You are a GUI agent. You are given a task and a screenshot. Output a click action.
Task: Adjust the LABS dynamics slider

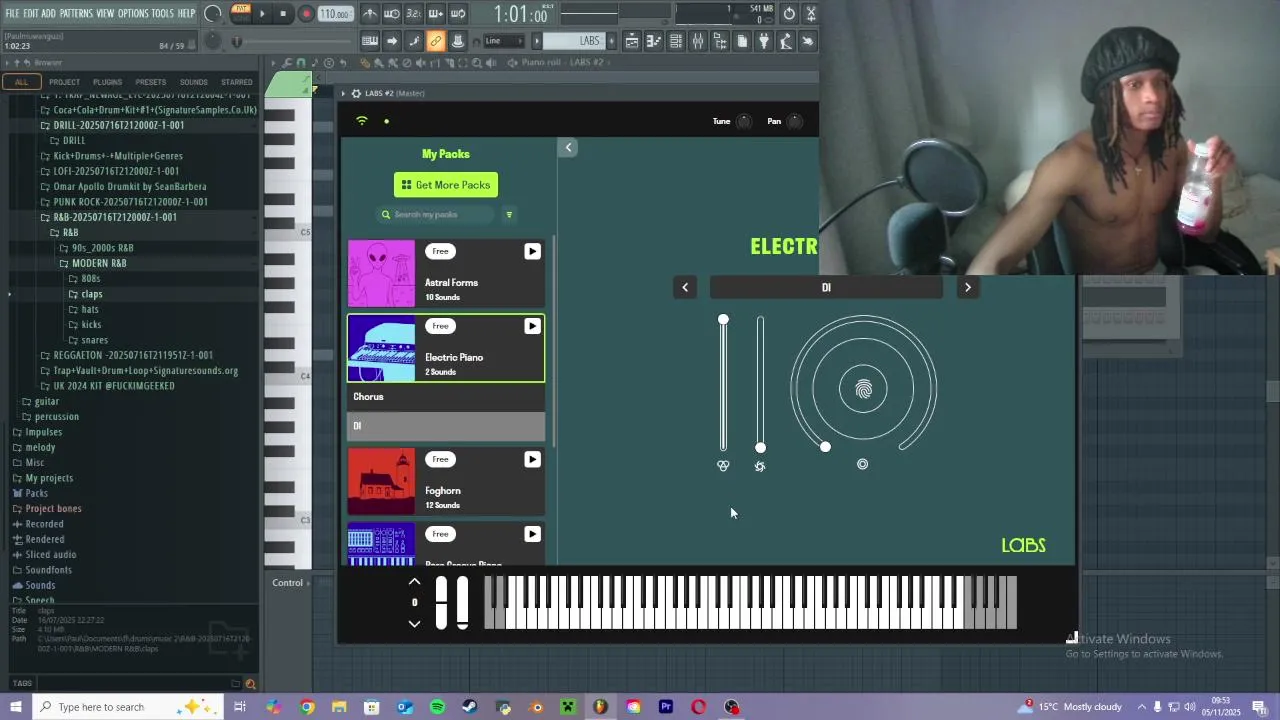[x=760, y=385]
